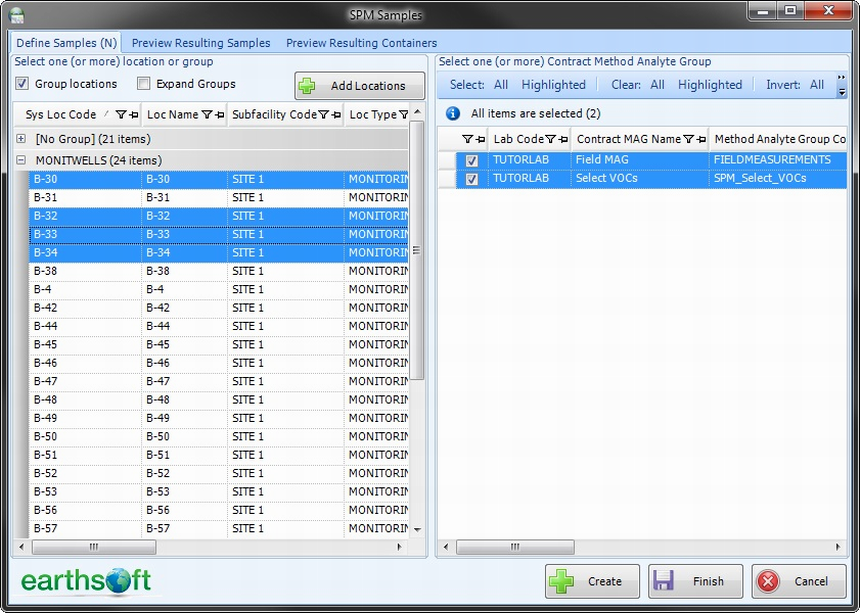Switch to Preview Resulting Samples tab
This screenshot has width=860, height=613.
pyautogui.click(x=201, y=43)
